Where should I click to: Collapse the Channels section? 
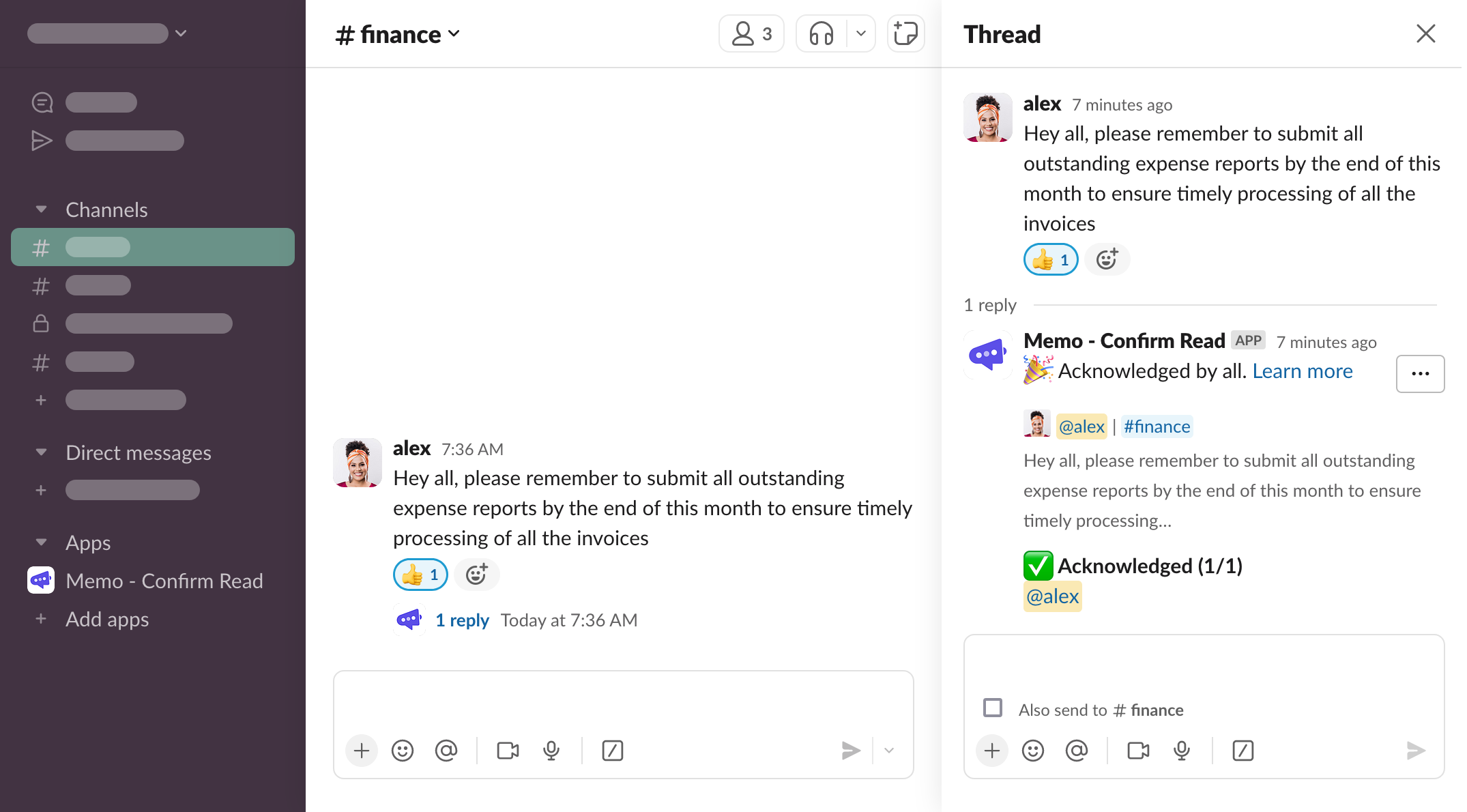[41, 209]
